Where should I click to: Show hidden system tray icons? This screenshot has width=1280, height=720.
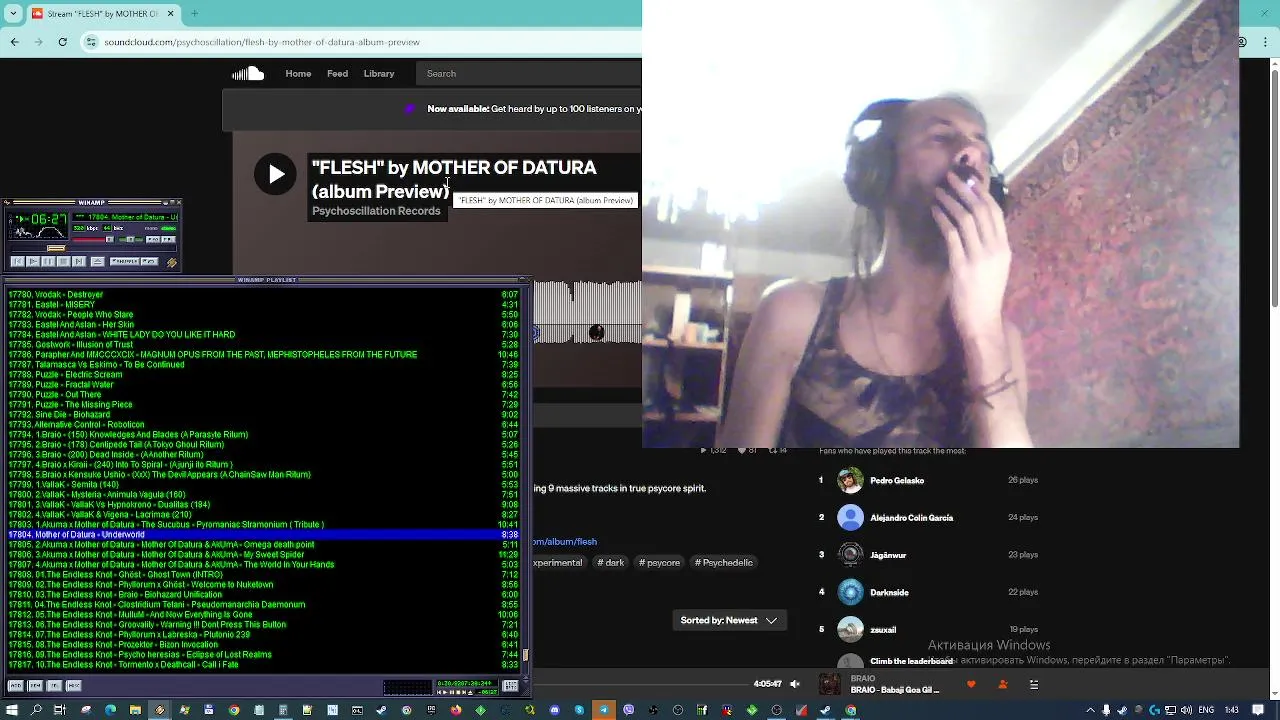point(1093,710)
